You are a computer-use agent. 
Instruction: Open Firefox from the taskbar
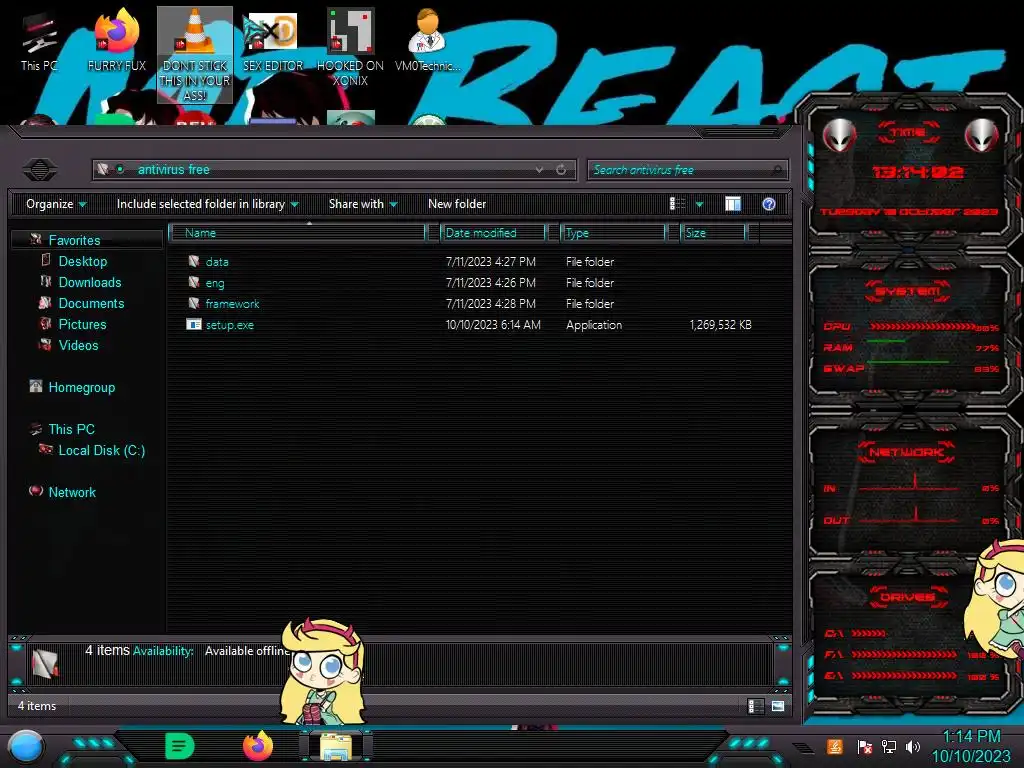(258, 746)
